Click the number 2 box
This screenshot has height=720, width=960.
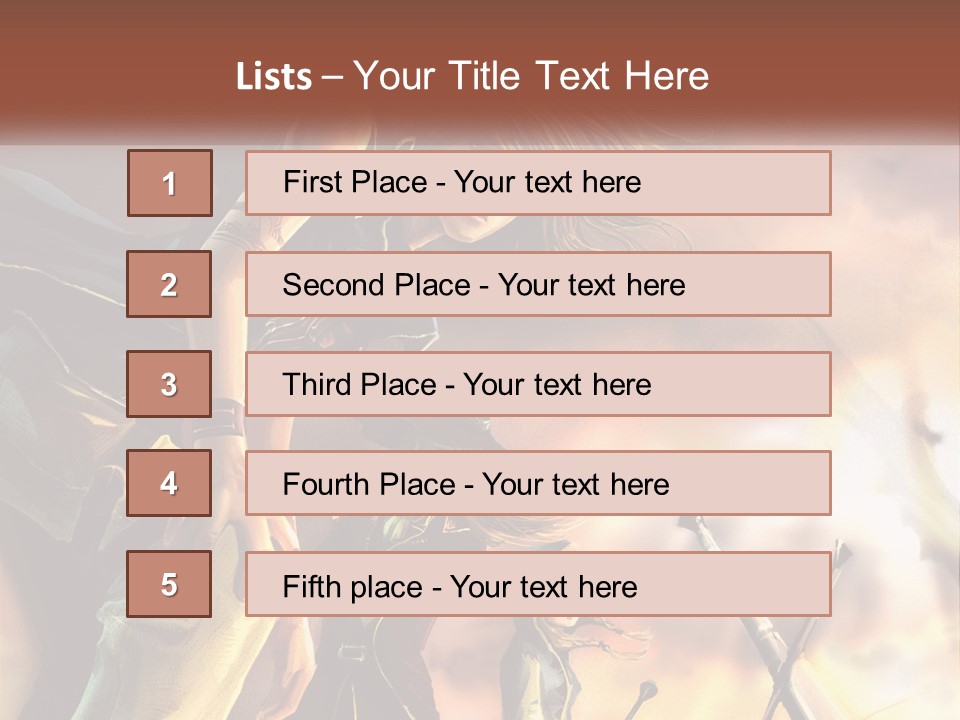coord(169,284)
